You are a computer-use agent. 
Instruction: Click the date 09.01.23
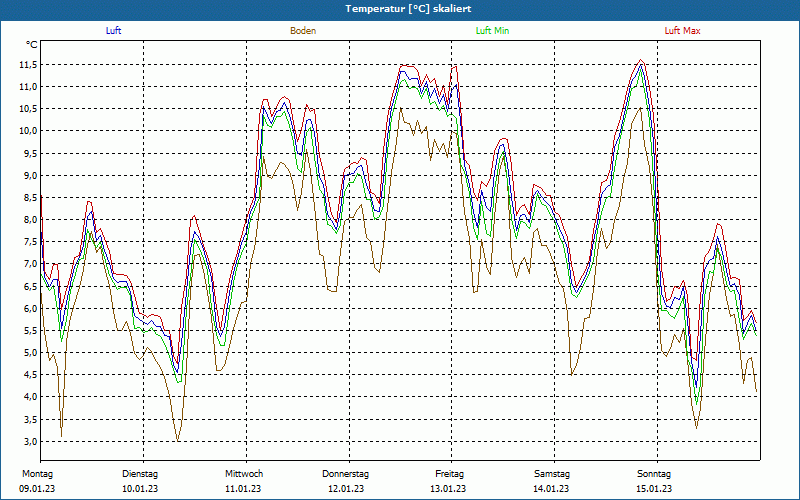[37, 489]
